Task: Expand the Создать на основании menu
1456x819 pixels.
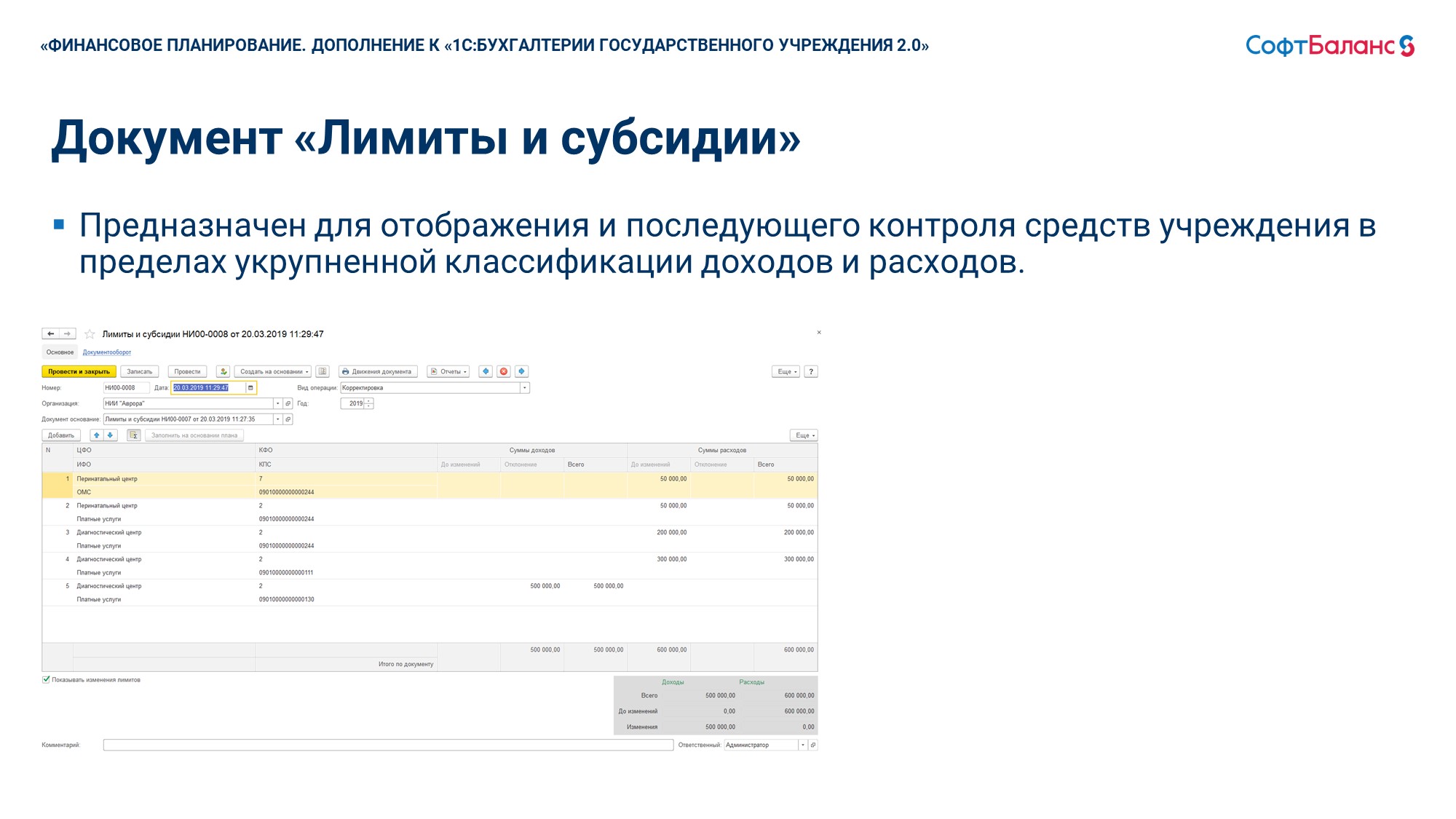Action: [x=273, y=371]
